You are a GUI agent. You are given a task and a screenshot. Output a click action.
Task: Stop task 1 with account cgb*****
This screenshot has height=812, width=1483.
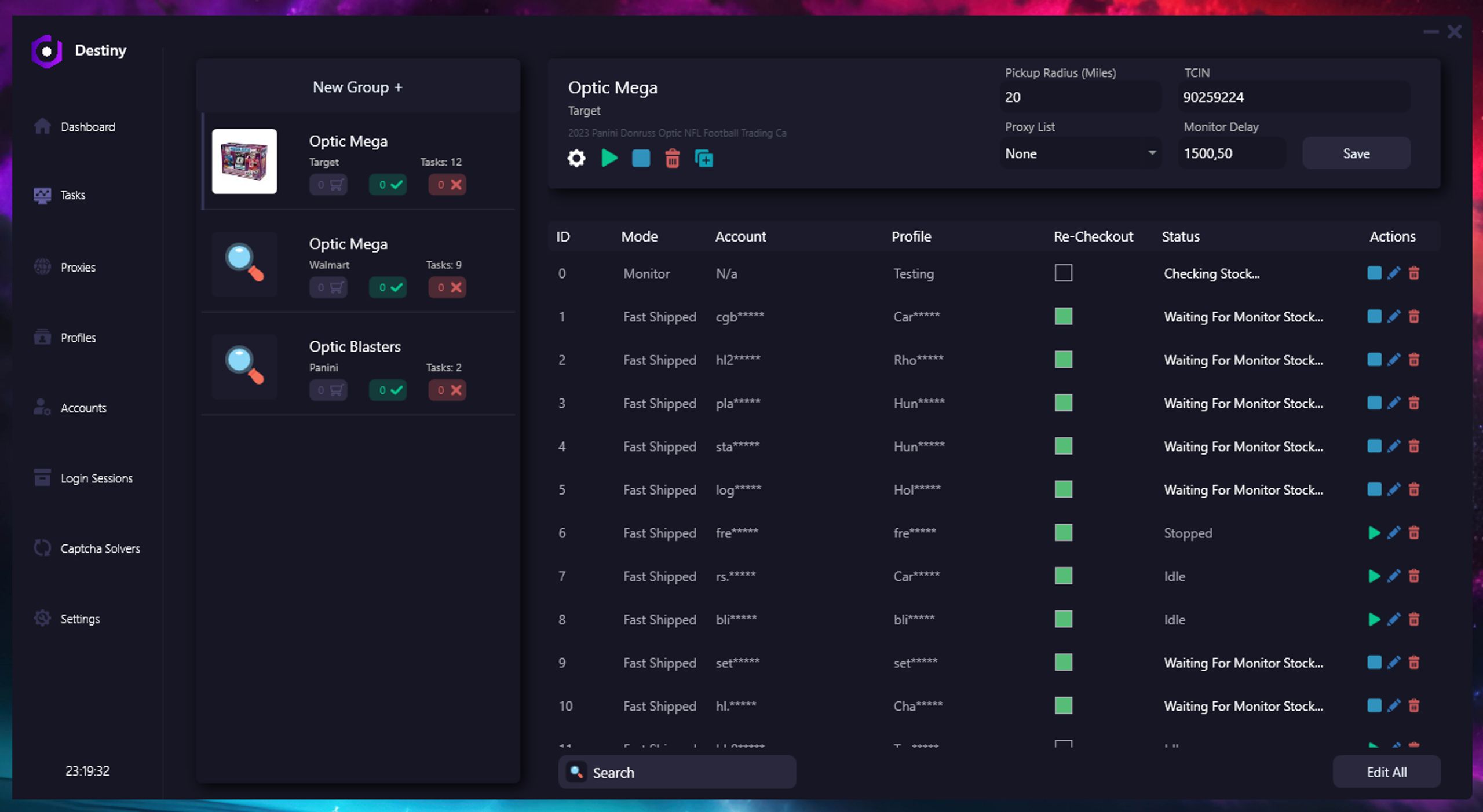pos(1374,316)
